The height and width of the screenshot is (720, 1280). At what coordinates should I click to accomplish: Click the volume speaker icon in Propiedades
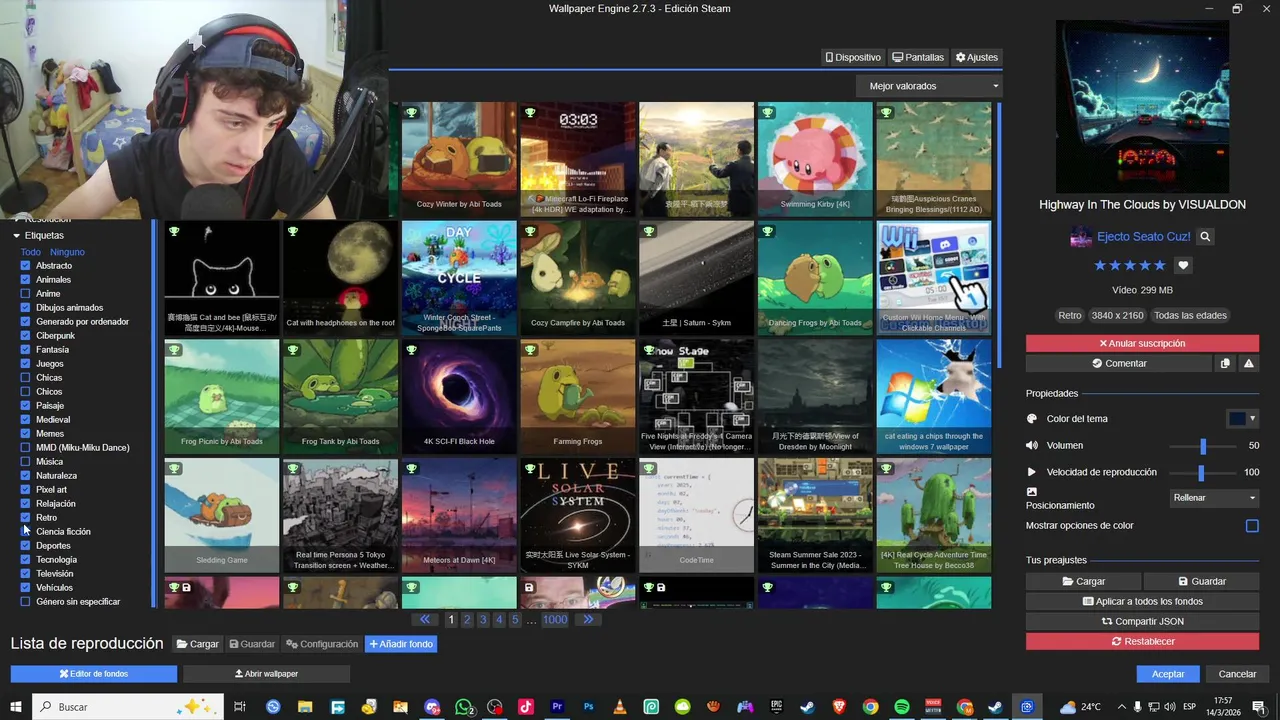1032,445
